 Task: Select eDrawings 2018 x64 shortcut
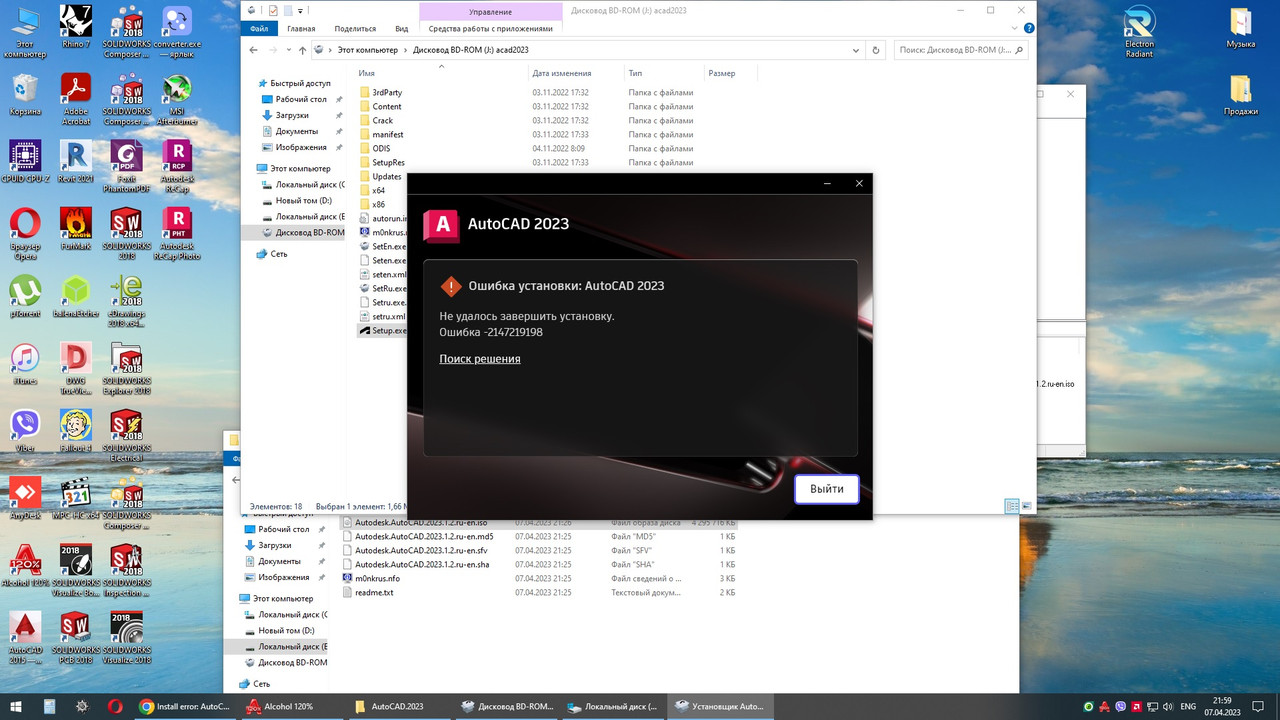click(x=126, y=300)
